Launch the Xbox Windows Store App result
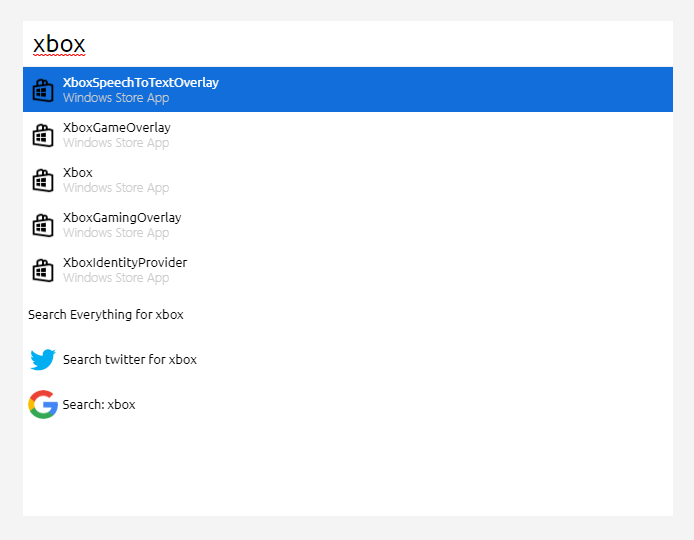This screenshot has width=694, height=540. coord(348,180)
